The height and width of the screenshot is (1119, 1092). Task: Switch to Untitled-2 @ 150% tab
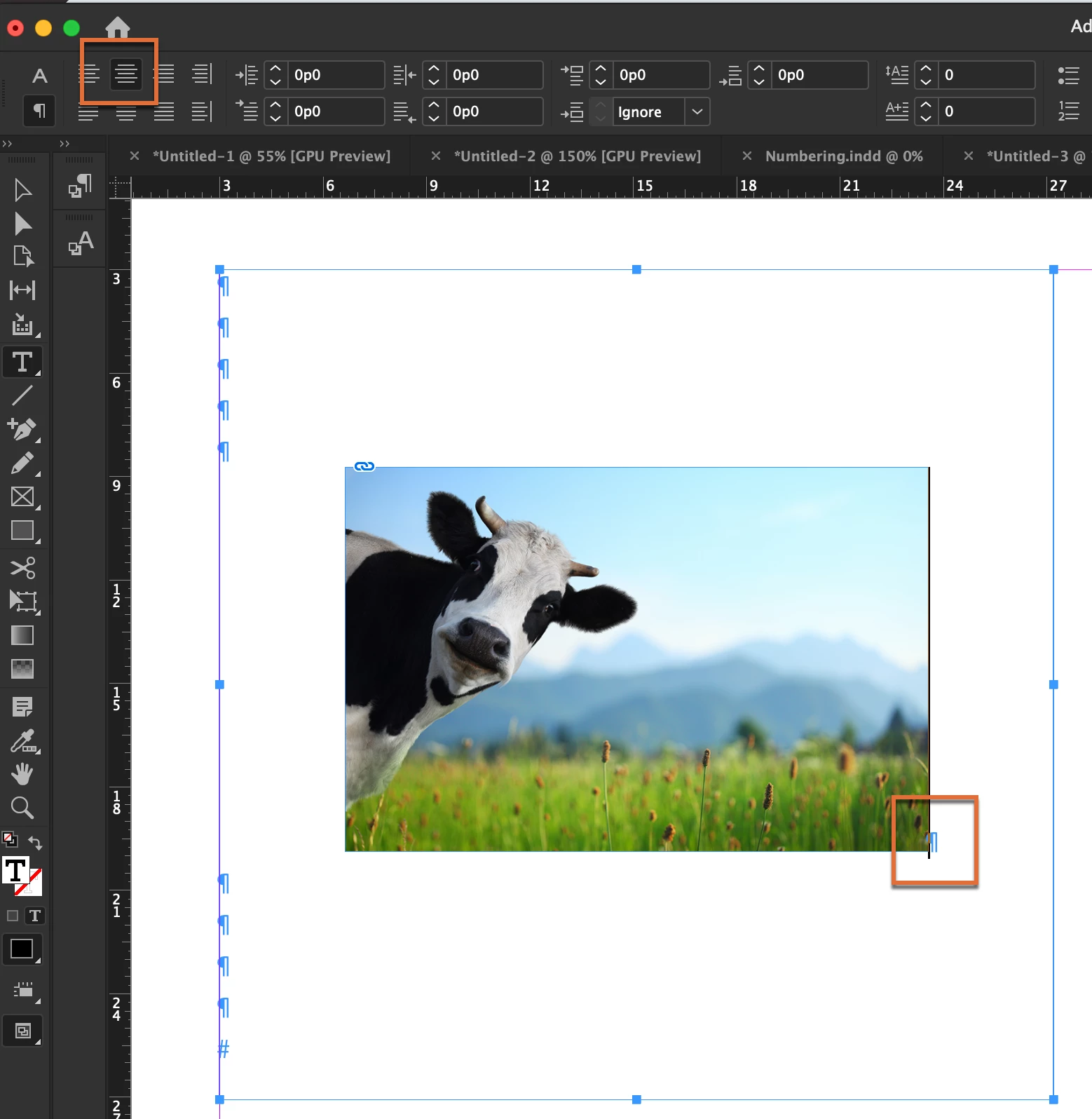[578, 156]
